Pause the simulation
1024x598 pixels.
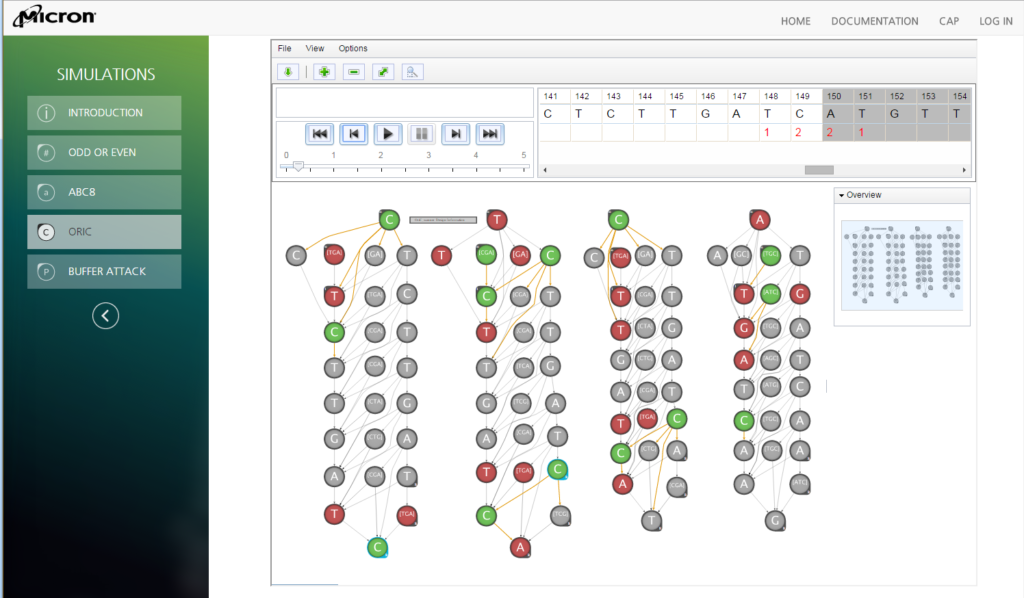(422, 134)
